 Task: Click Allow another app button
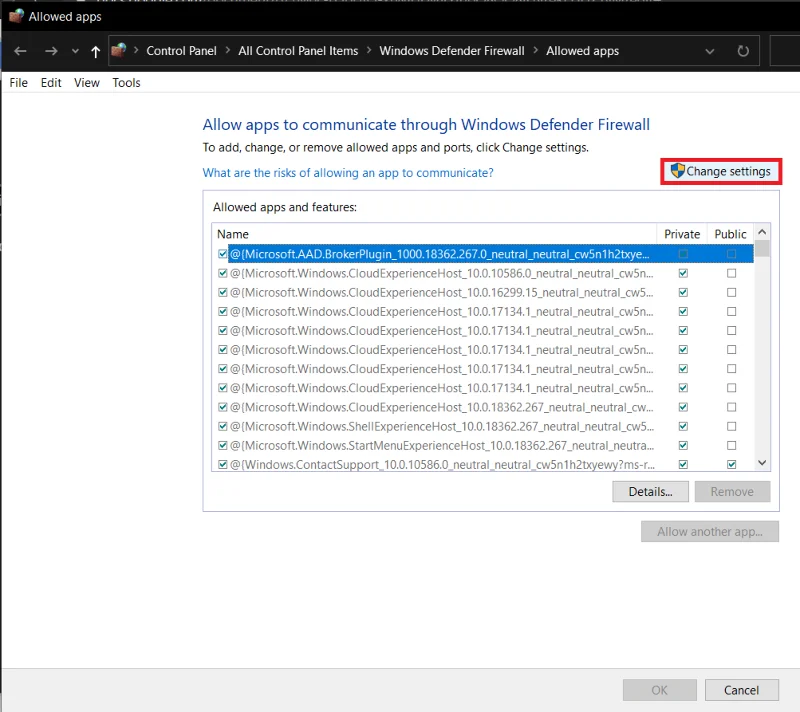tap(710, 531)
